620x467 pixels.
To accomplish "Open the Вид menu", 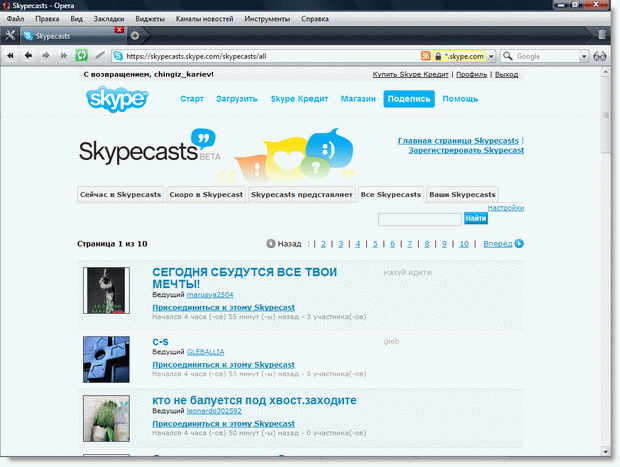I will click(76, 19).
